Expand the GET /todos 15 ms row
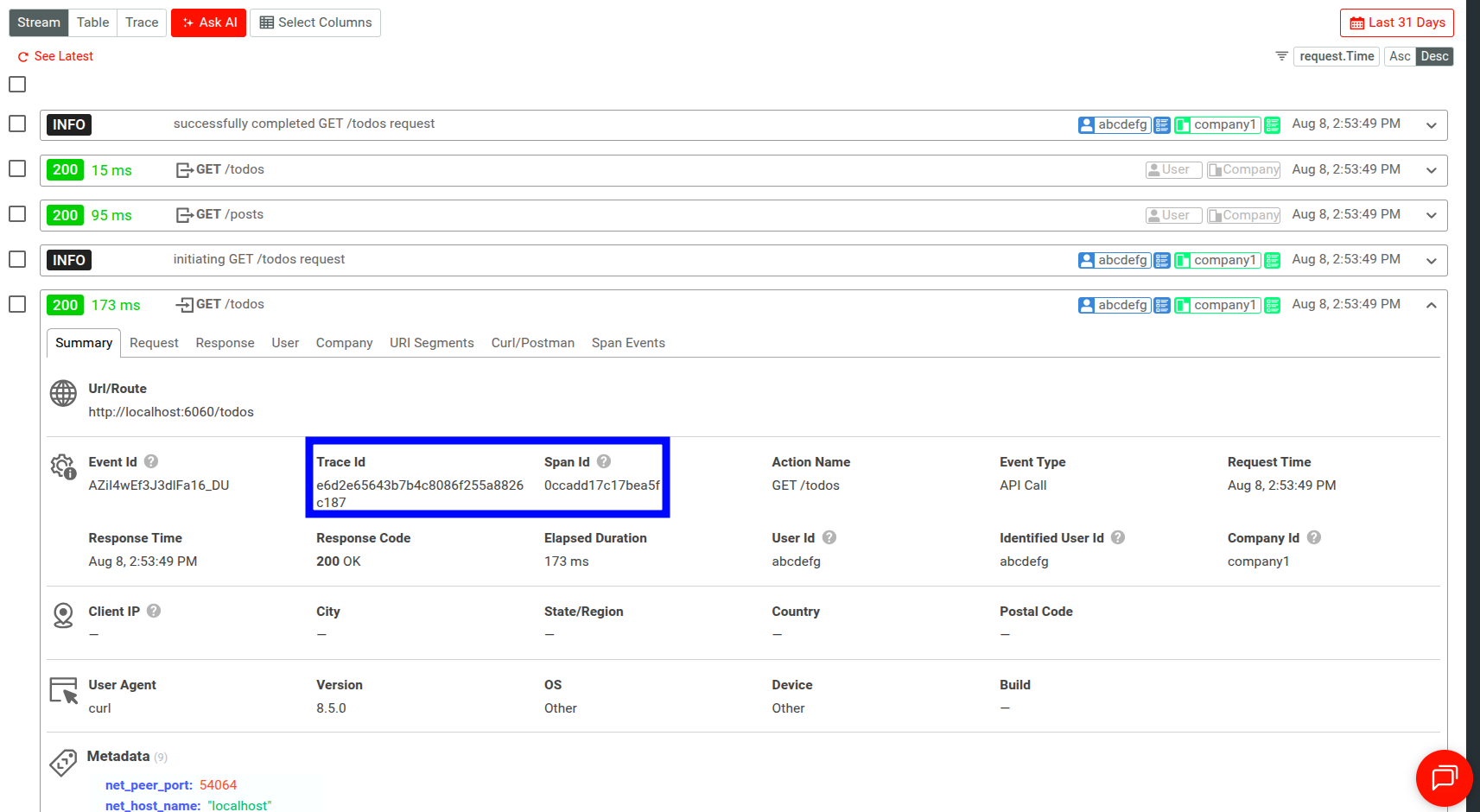 1432,170
